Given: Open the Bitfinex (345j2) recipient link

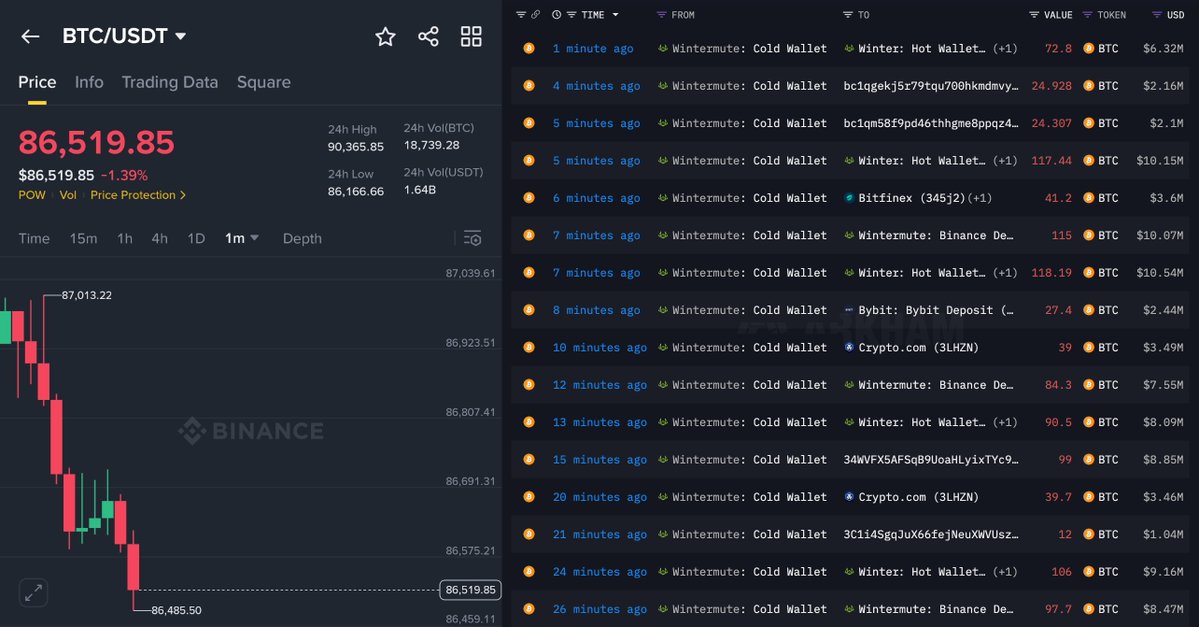Looking at the screenshot, I should (x=911, y=198).
